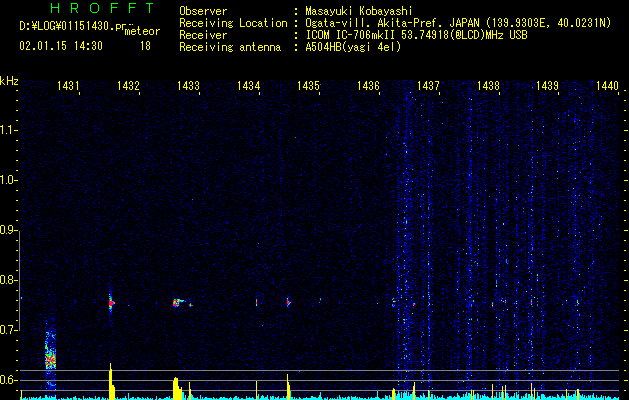Click the 1437 time axis marker
Viewport: 629px width, 400px height.
(428, 85)
